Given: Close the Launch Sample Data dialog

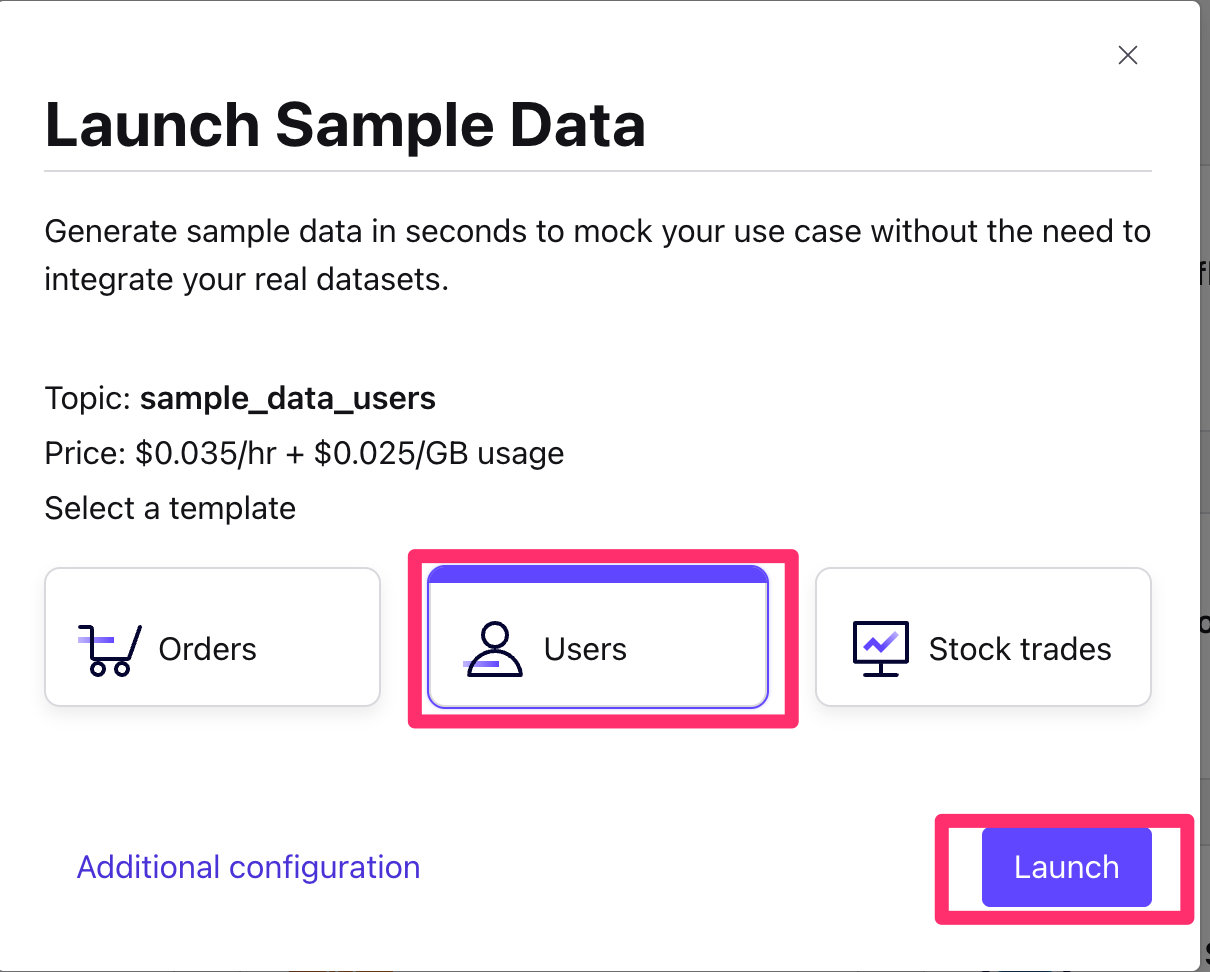Looking at the screenshot, I should tap(1128, 56).
